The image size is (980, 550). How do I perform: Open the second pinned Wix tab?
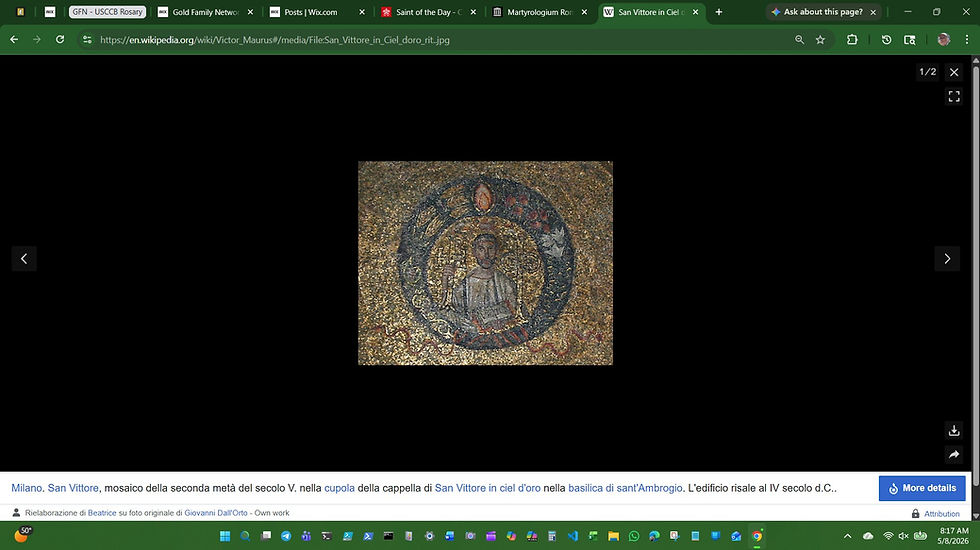tap(50, 12)
